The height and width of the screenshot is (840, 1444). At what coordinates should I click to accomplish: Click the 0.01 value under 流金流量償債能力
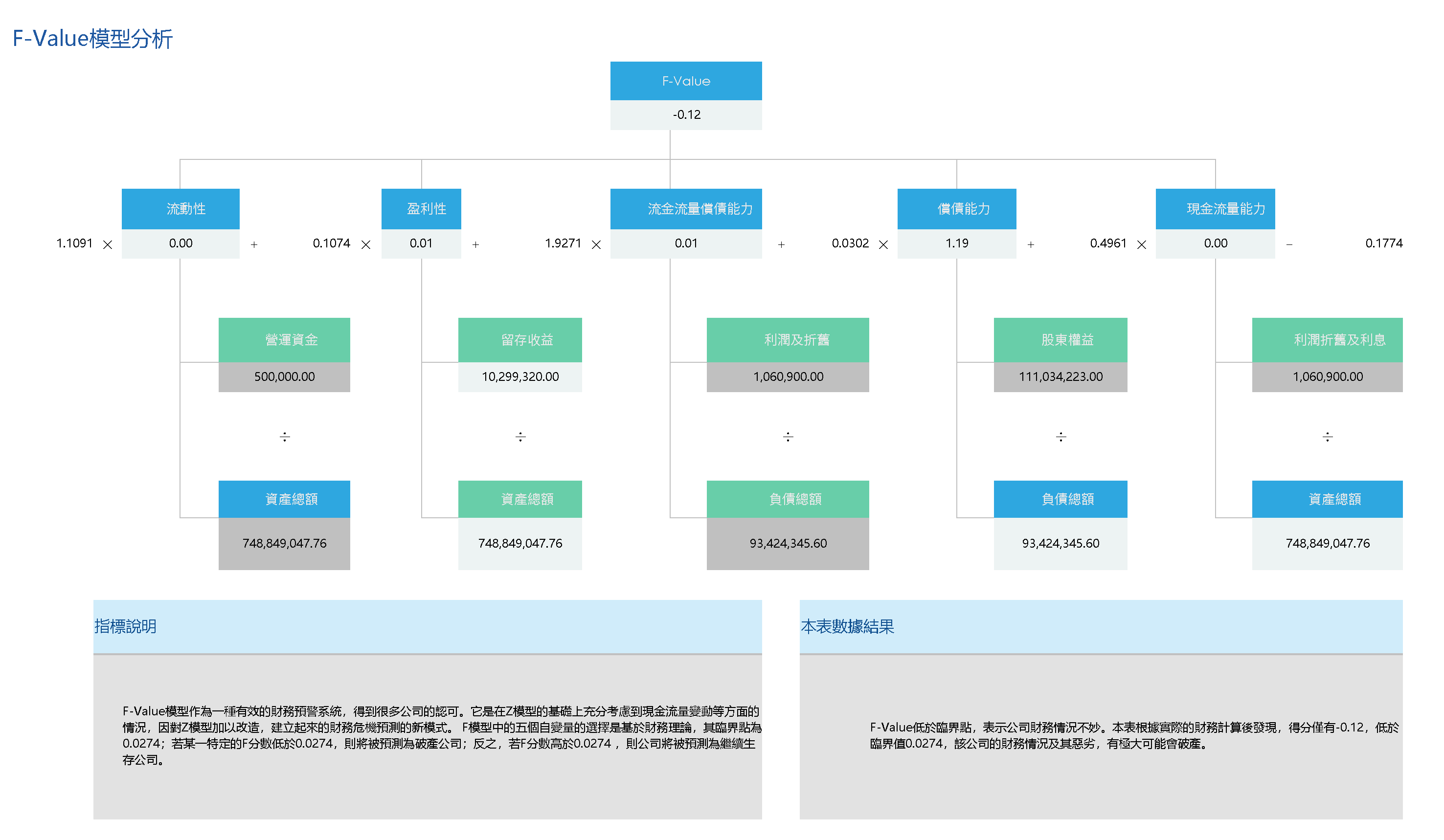[686, 243]
